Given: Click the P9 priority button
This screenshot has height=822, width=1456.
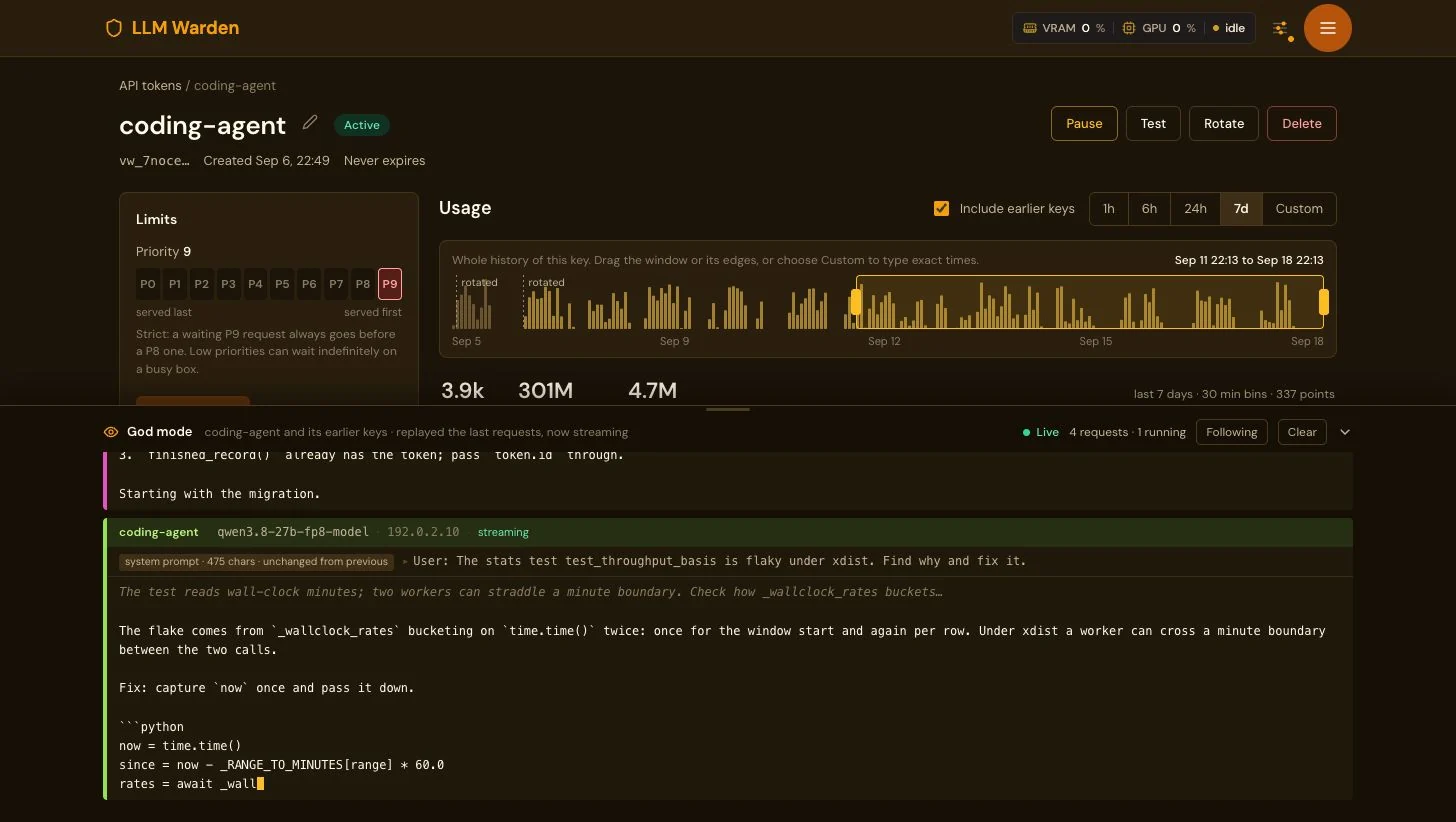Looking at the screenshot, I should [x=390, y=284].
